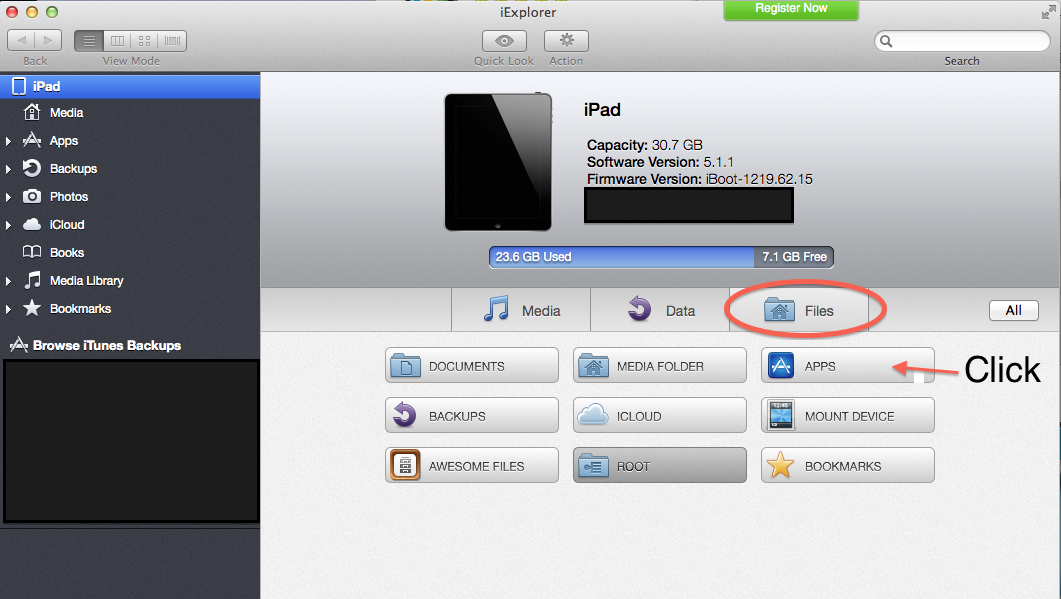This screenshot has height=599, width=1061.
Task: Open the BACKUPS button
Action: (x=472, y=416)
